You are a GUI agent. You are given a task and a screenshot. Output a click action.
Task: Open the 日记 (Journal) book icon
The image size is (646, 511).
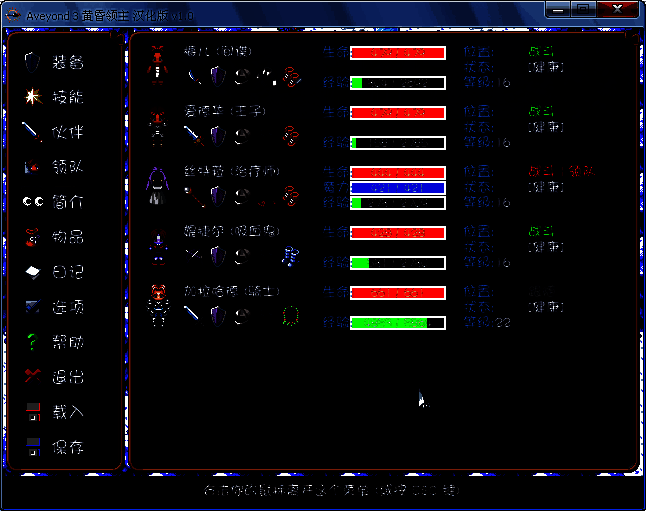33,272
